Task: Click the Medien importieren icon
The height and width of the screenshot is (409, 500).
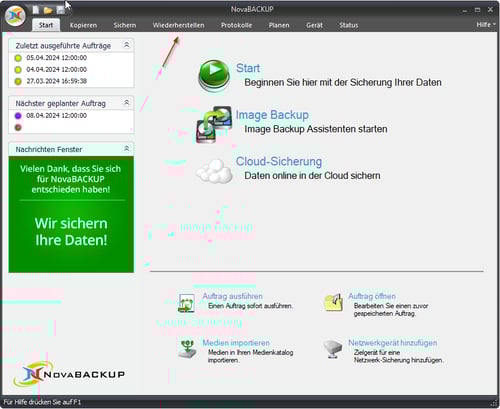Action: pos(187,349)
